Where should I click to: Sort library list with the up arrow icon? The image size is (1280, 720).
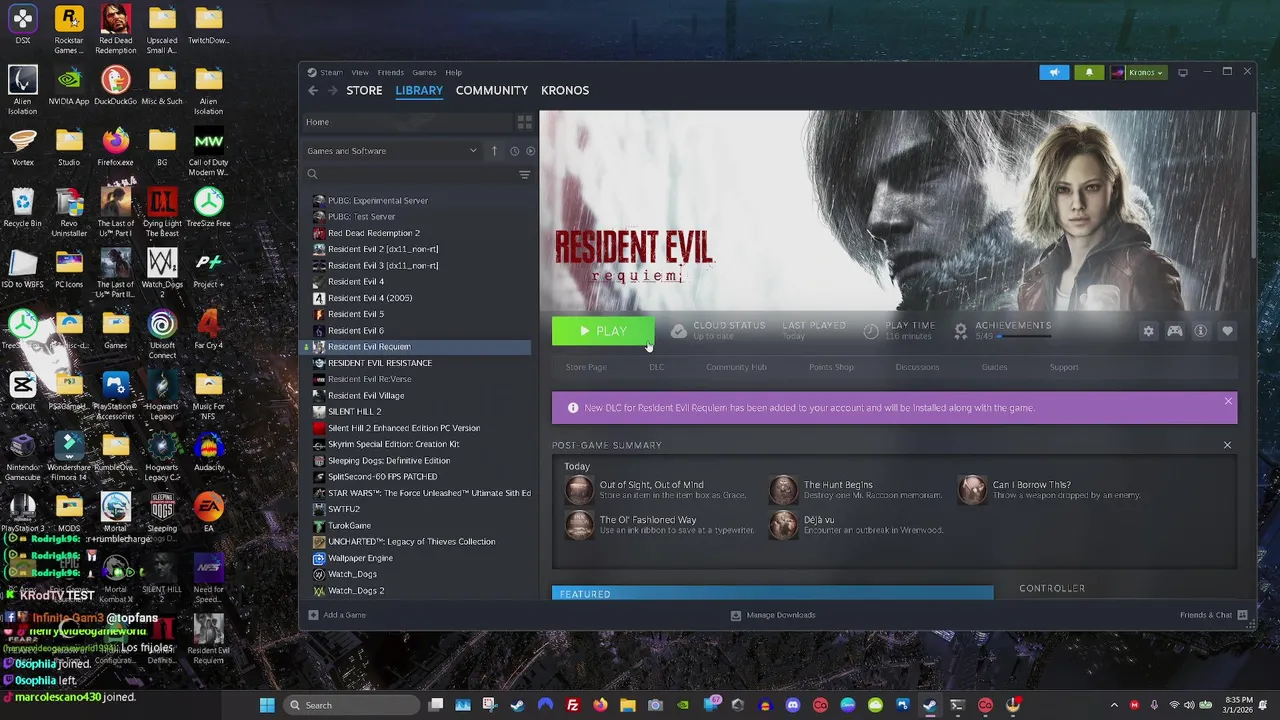(494, 151)
